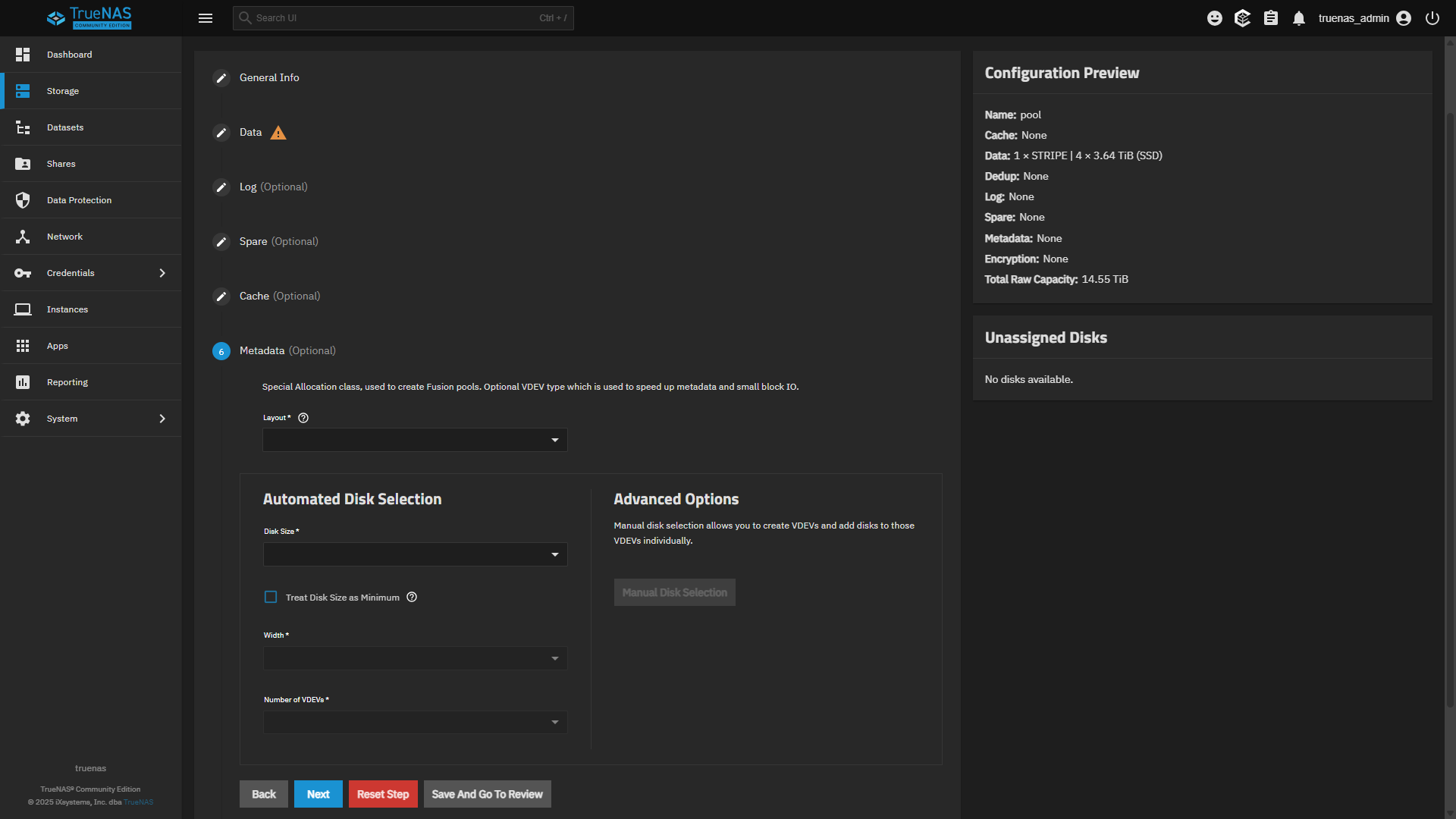
Task: Open the Layout dropdown
Action: [x=415, y=440]
